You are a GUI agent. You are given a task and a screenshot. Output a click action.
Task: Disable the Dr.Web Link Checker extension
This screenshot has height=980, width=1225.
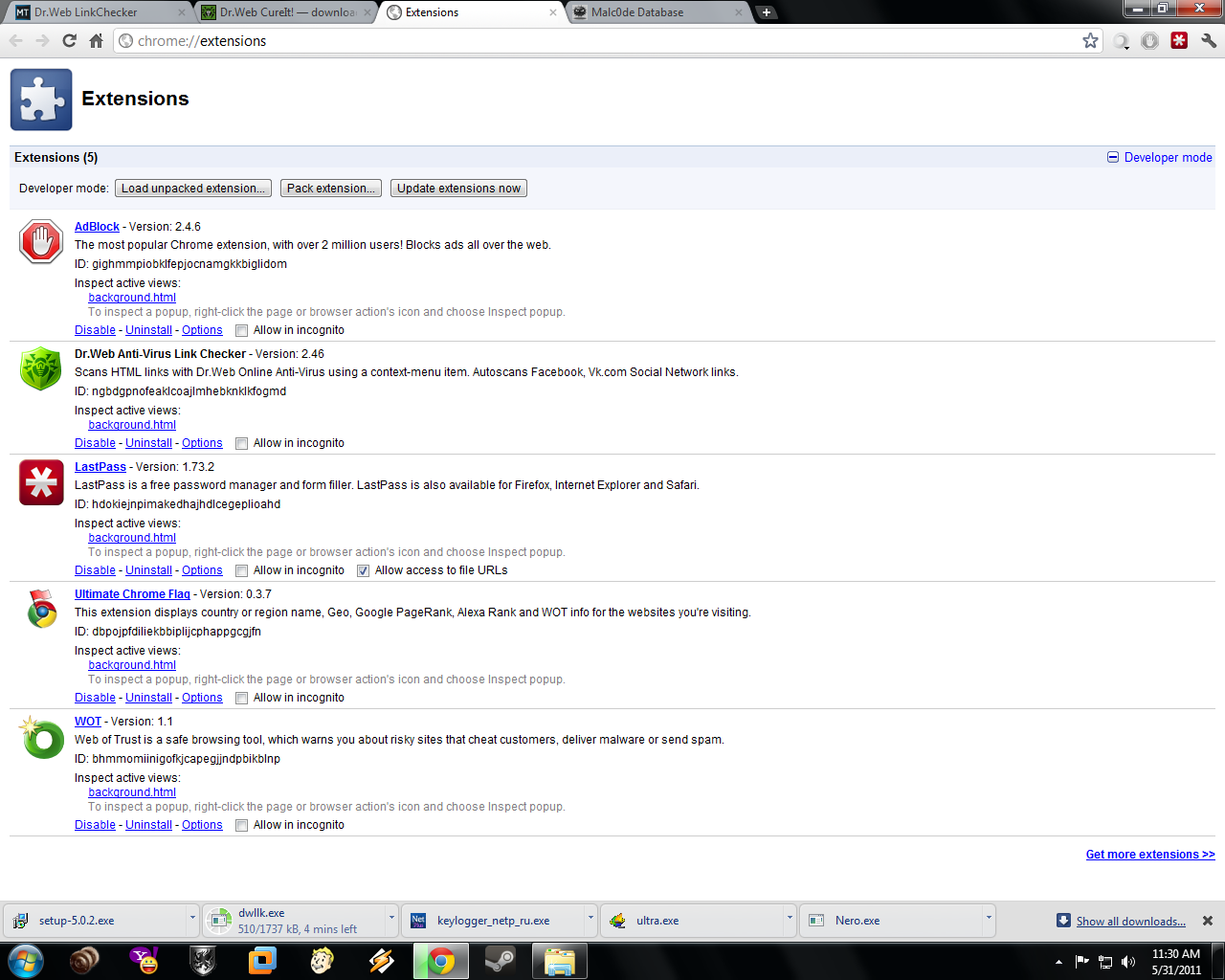[x=95, y=443]
